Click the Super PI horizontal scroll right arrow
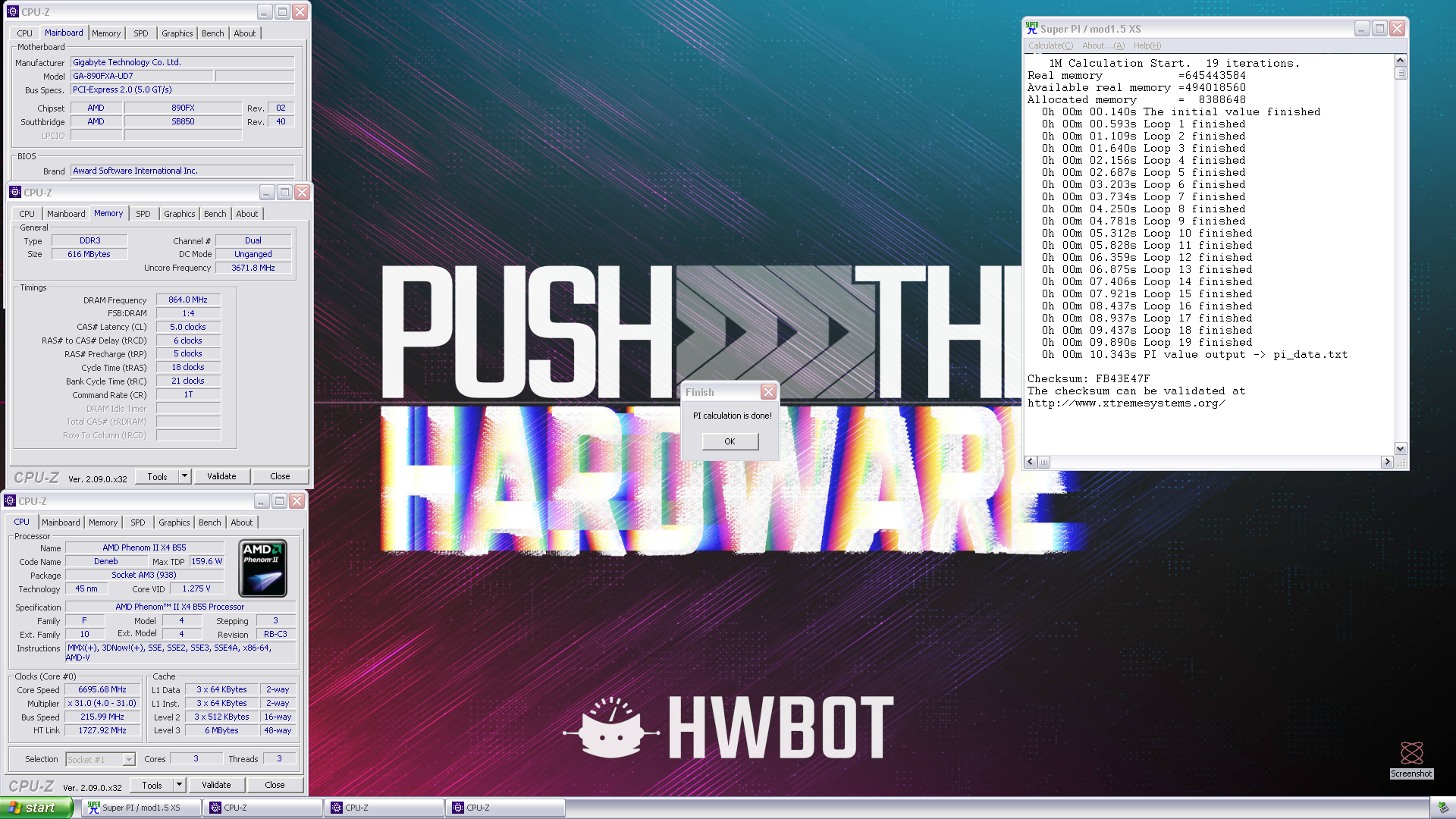Viewport: 1456px width, 819px height. tap(1387, 462)
